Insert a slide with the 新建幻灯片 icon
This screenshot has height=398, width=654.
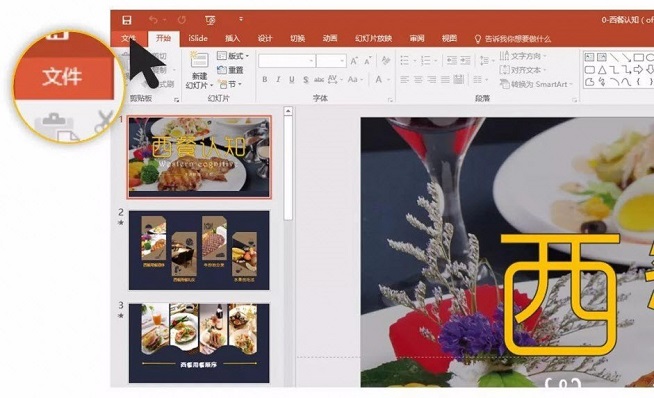tap(199, 60)
